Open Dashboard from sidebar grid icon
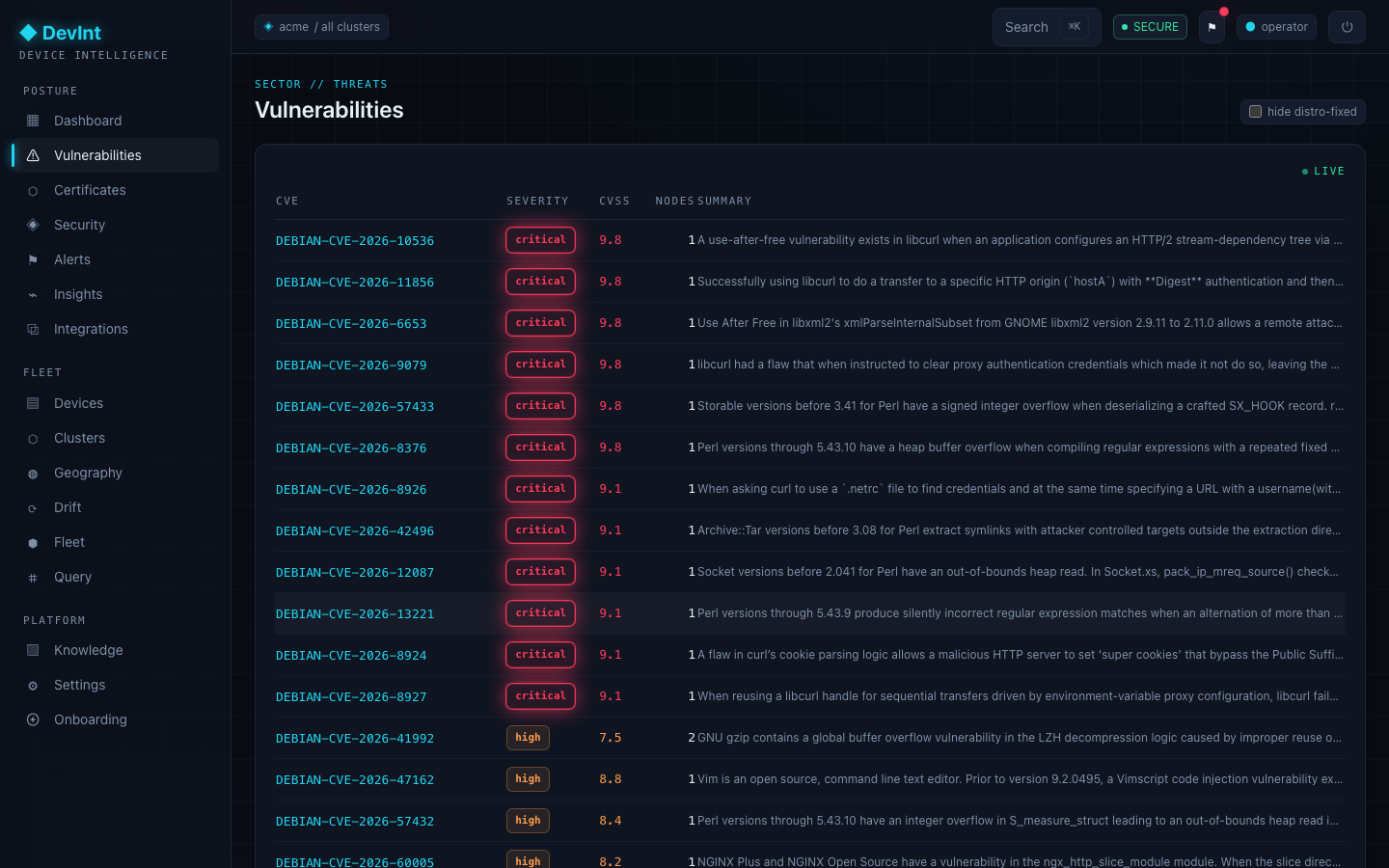 click(x=33, y=121)
